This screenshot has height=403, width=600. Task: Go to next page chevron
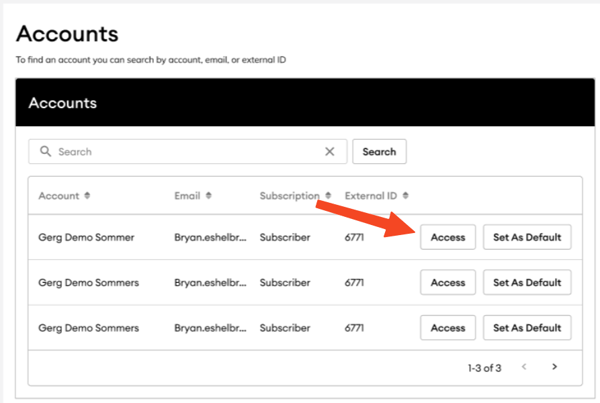pyautogui.click(x=554, y=367)
